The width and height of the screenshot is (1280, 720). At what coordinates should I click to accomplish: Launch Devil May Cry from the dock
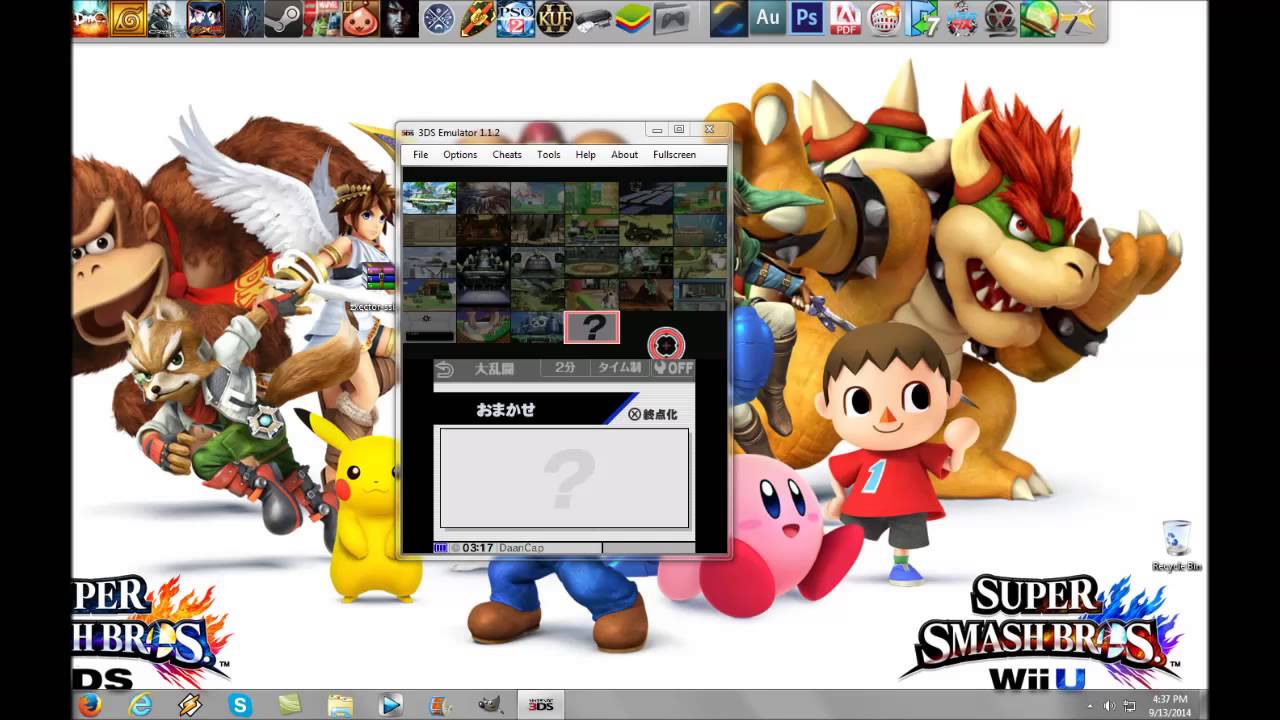90,19
